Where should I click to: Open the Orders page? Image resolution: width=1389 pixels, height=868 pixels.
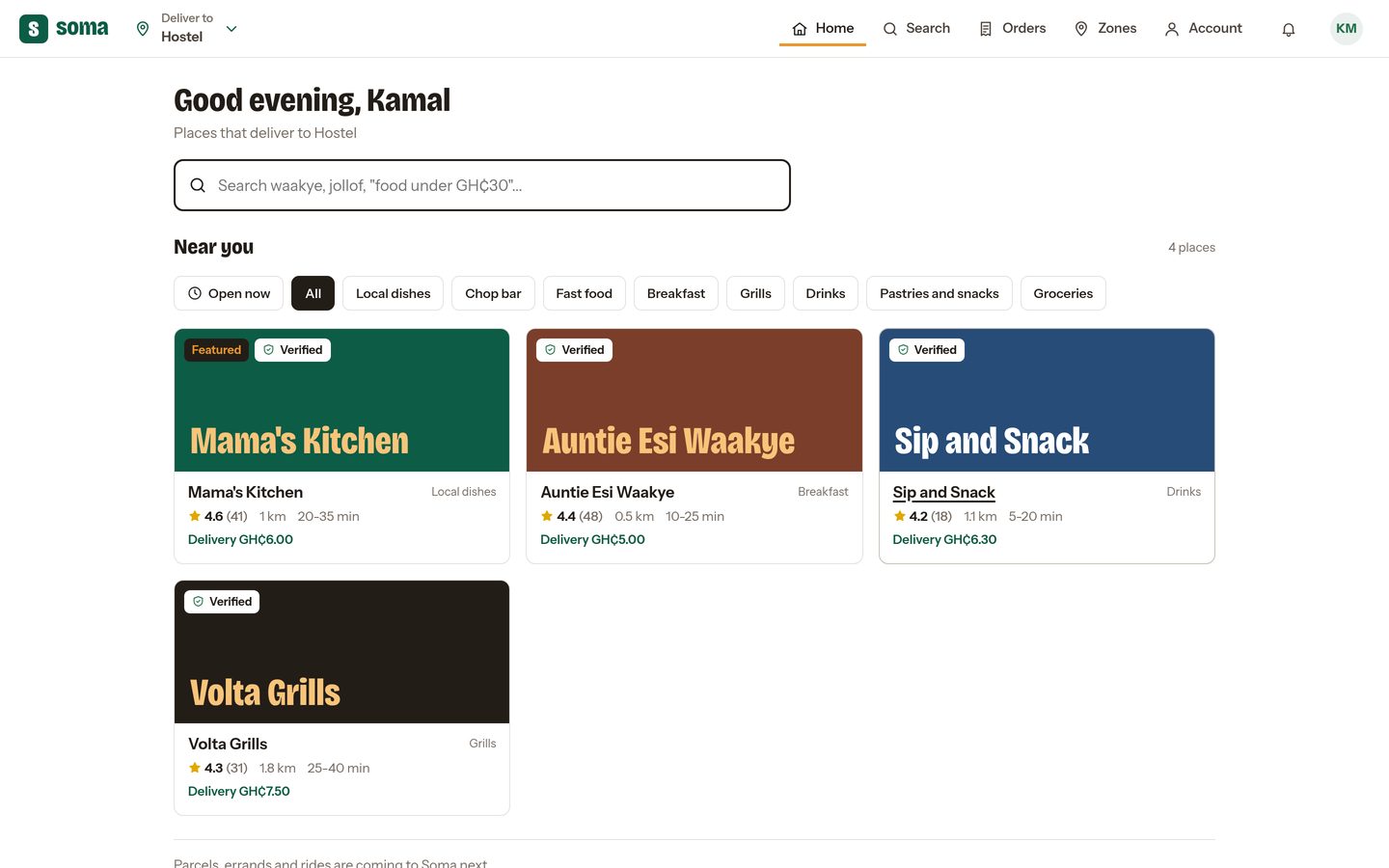click(1012, 29)
